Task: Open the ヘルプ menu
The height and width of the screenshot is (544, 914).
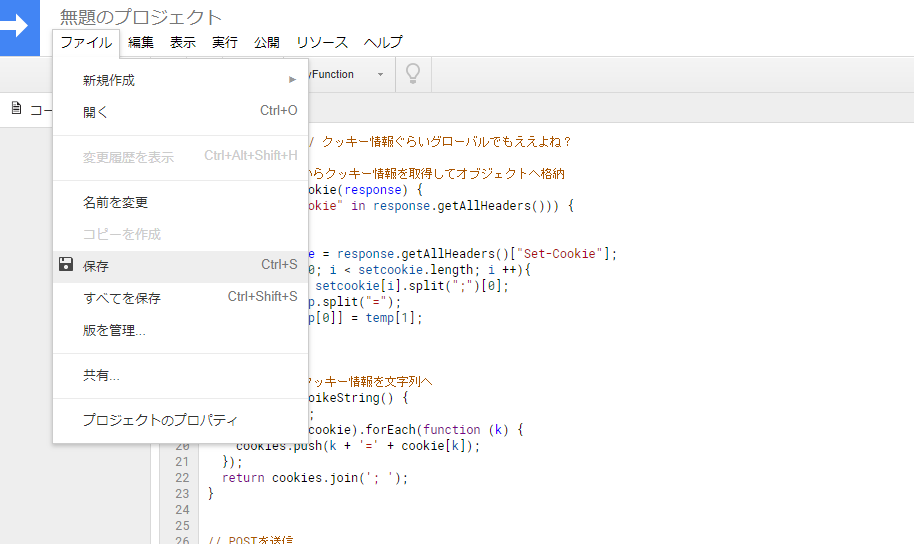Action: 383,42
